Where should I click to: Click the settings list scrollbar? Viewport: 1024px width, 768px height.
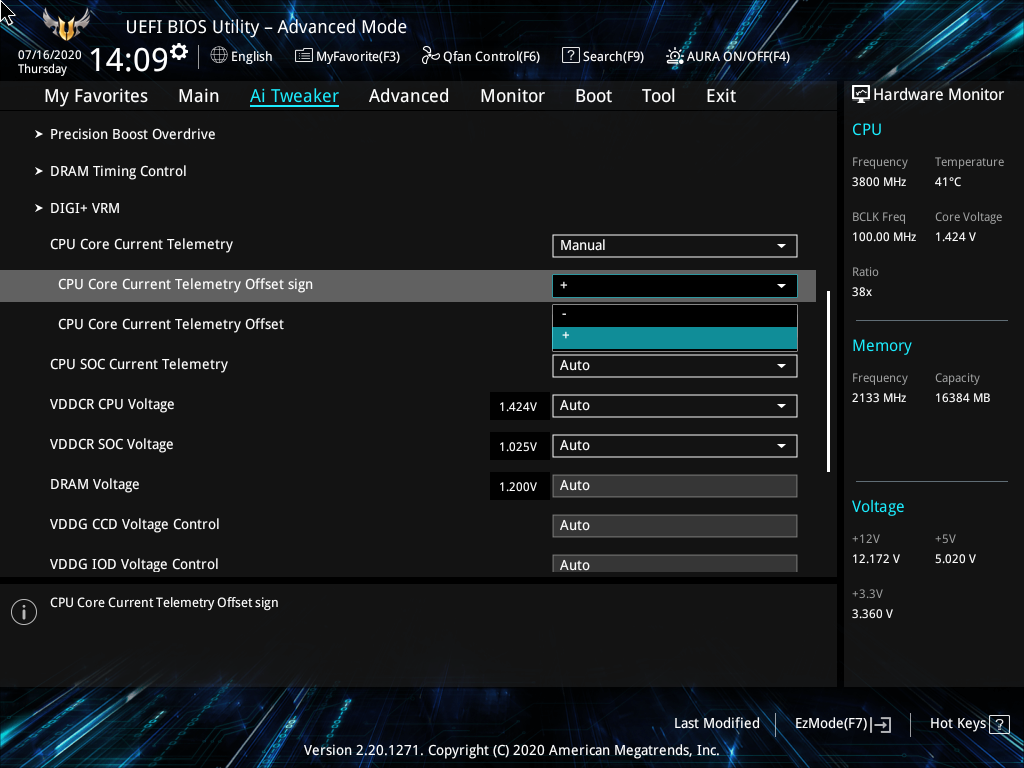(x=828, y=381)
